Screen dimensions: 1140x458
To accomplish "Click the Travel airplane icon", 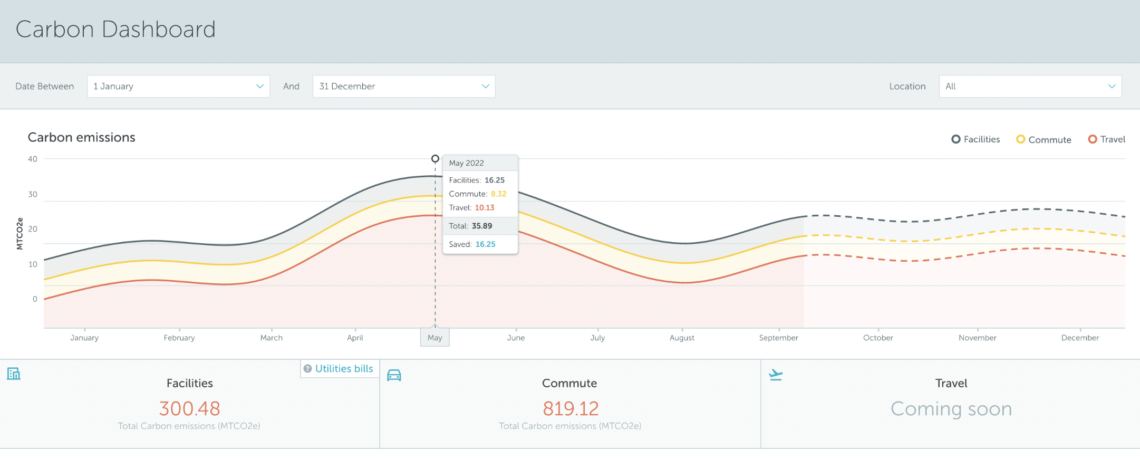I will tap(776, 375).
